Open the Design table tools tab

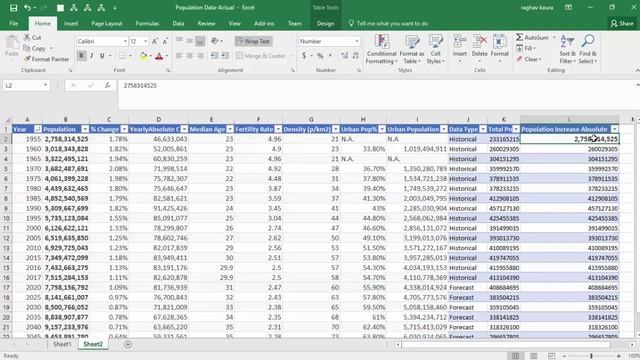(x=325, y=24)
